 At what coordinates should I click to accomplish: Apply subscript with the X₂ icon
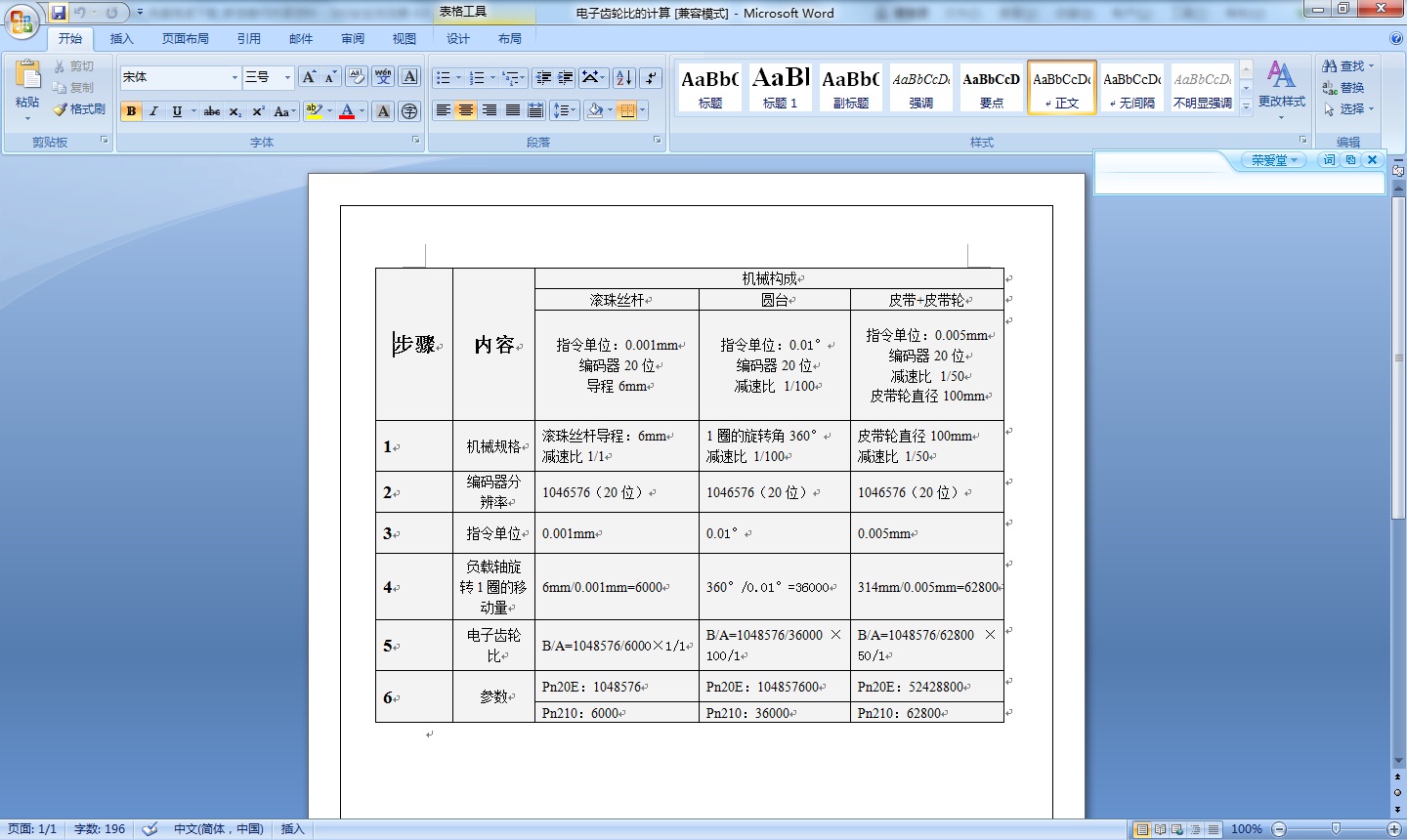pos(235,111)
